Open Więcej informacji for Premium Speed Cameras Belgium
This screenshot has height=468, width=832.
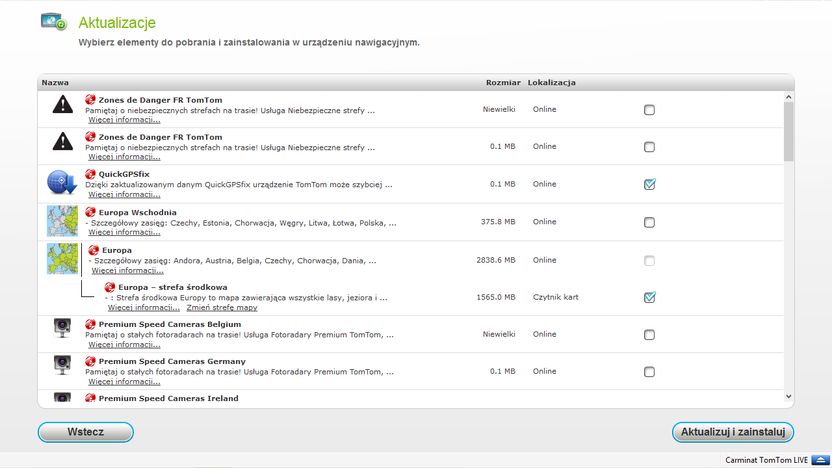pyautogui.click(x=124, y=345)
